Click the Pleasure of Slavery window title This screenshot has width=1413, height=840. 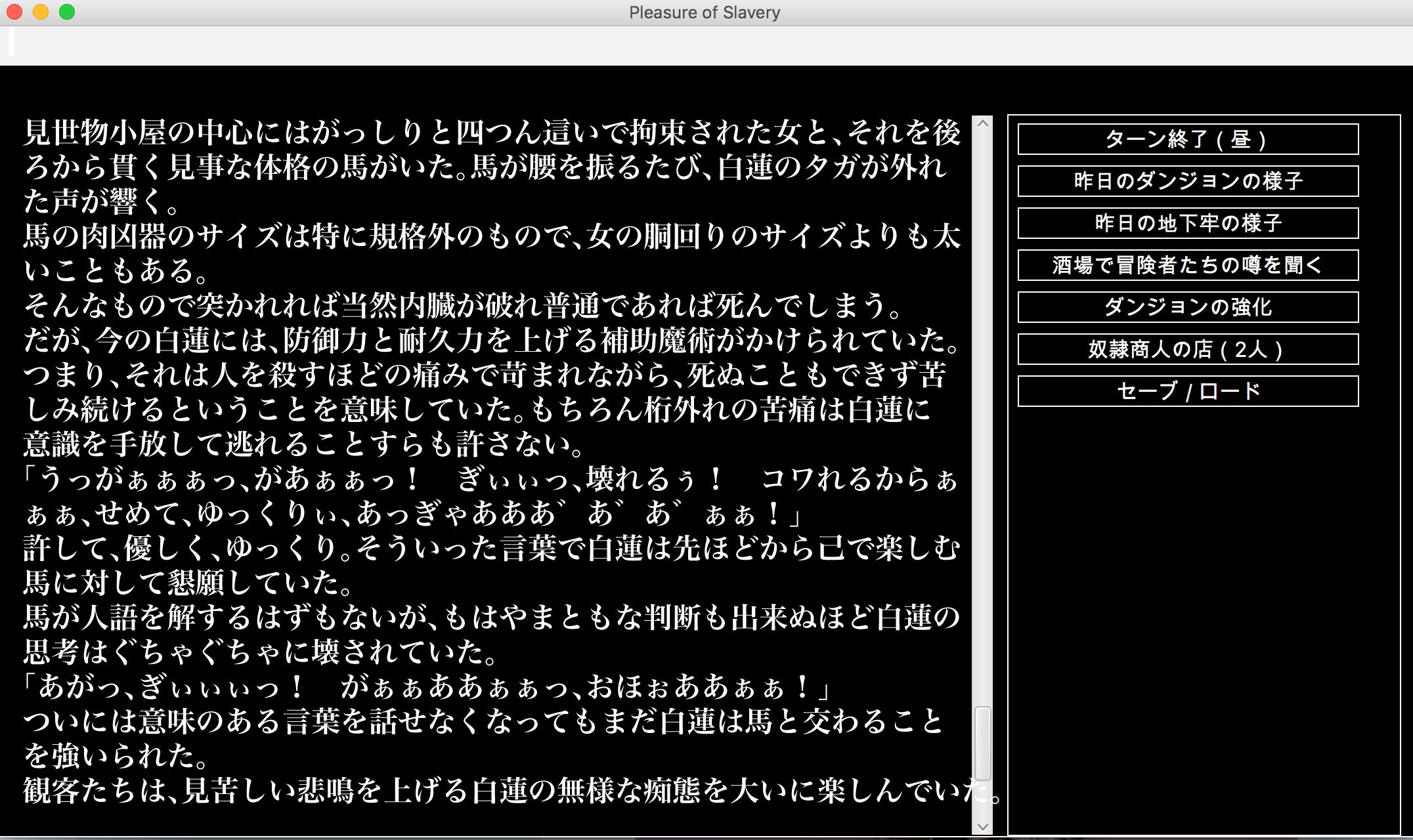point(704,12)
